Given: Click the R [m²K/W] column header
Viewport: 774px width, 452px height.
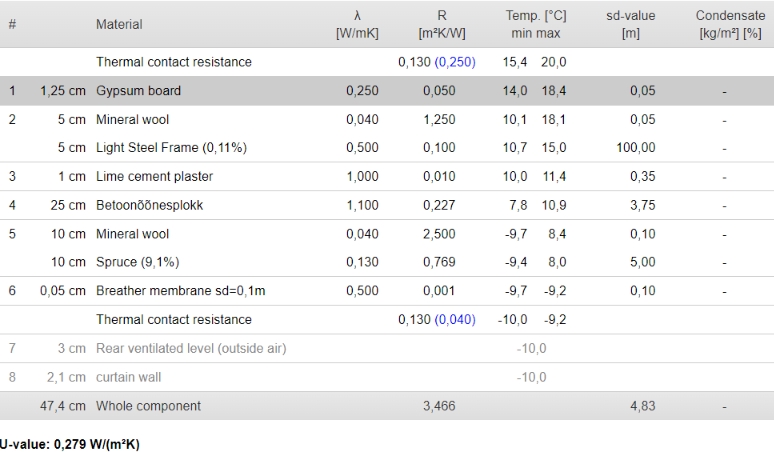Looking at the screenshot, I should click(x=442, y=24).
